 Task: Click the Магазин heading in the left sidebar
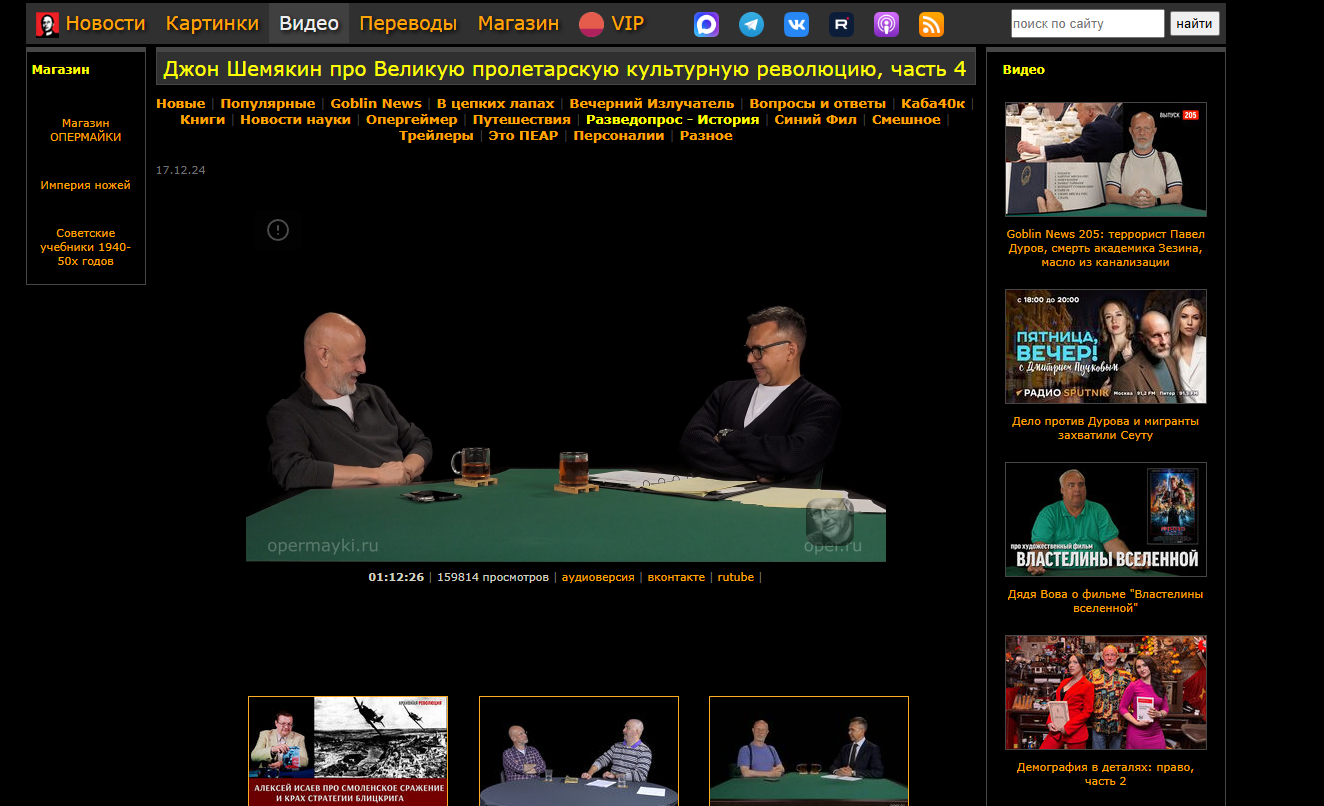(x=61, y=70)
